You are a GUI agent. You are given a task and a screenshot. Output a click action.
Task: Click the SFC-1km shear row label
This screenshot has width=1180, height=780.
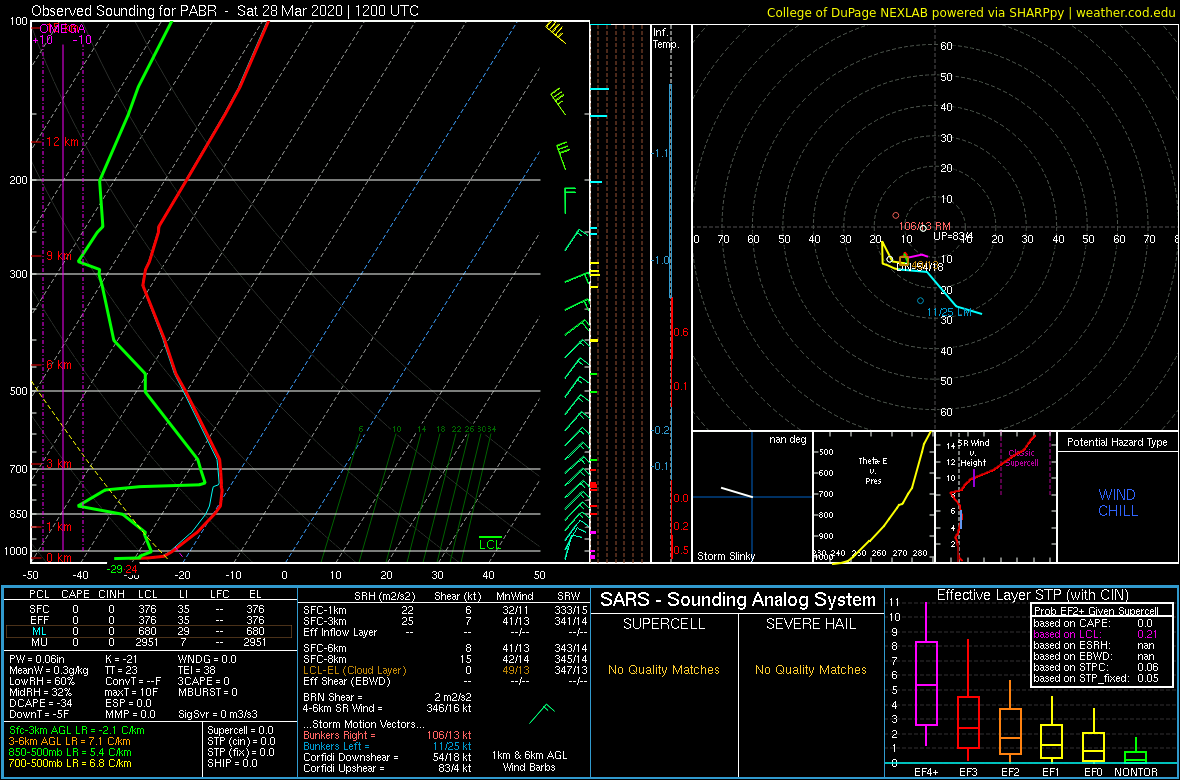327,611
